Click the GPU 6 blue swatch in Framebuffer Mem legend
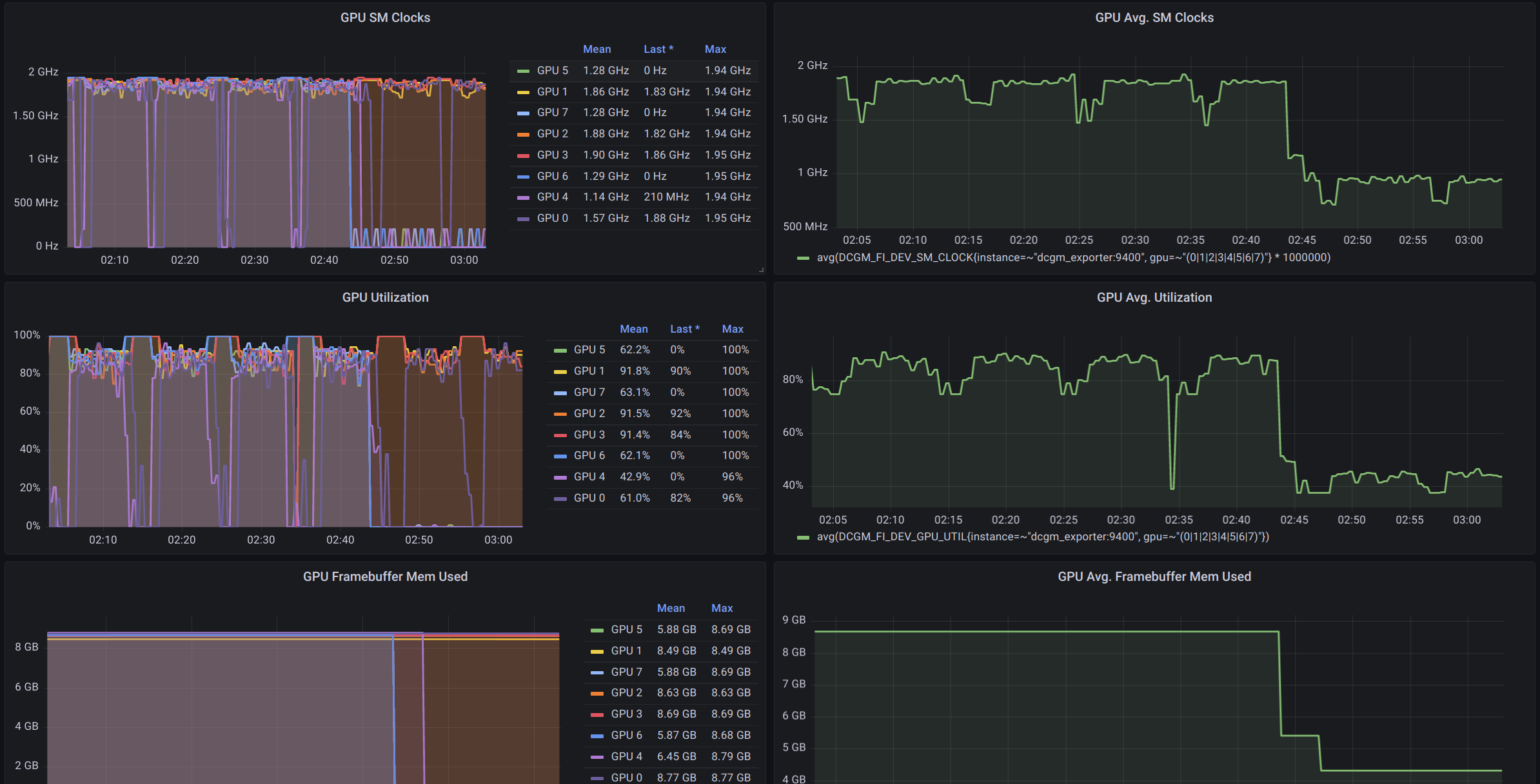The image size is (1540, 784). 597,736
